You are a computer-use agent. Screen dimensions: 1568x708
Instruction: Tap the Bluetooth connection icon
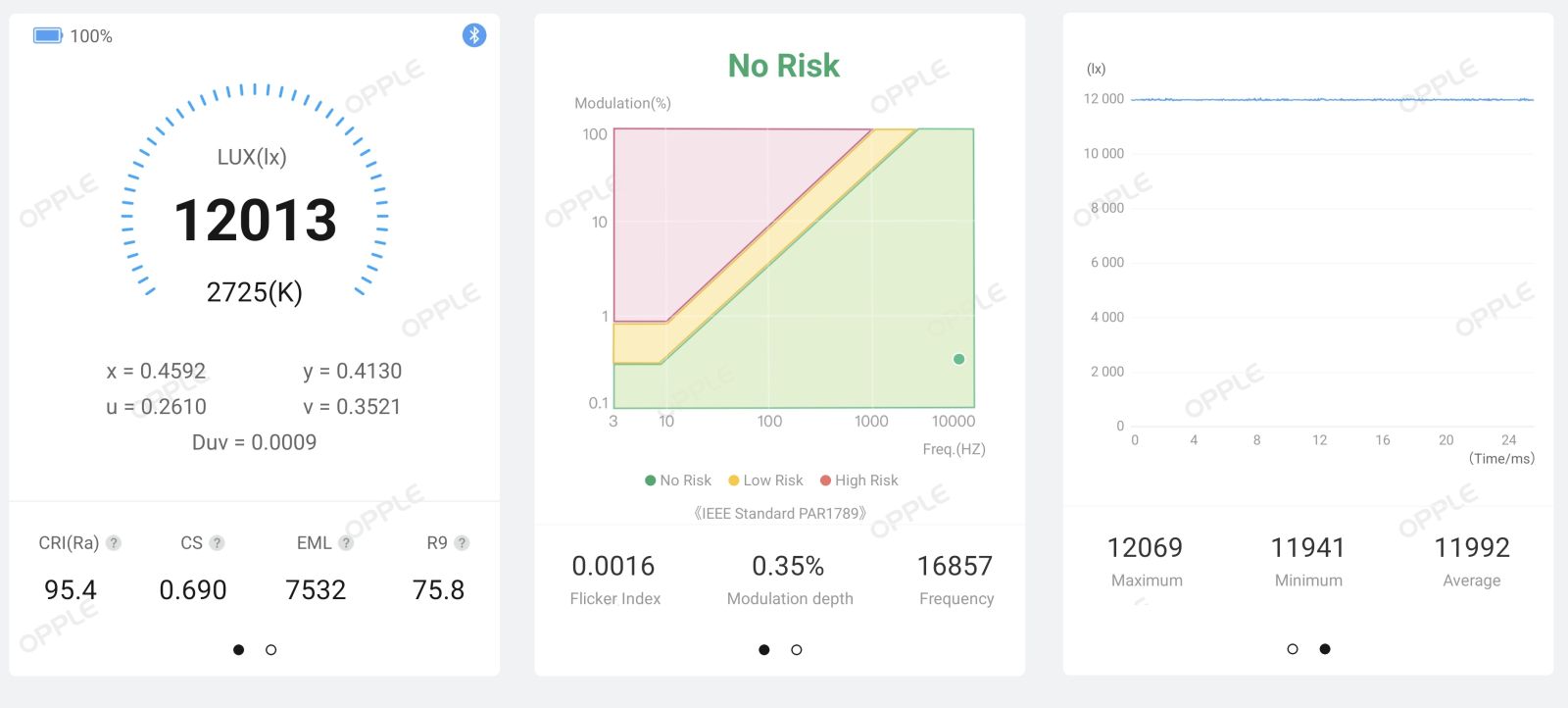pos(474,35)
